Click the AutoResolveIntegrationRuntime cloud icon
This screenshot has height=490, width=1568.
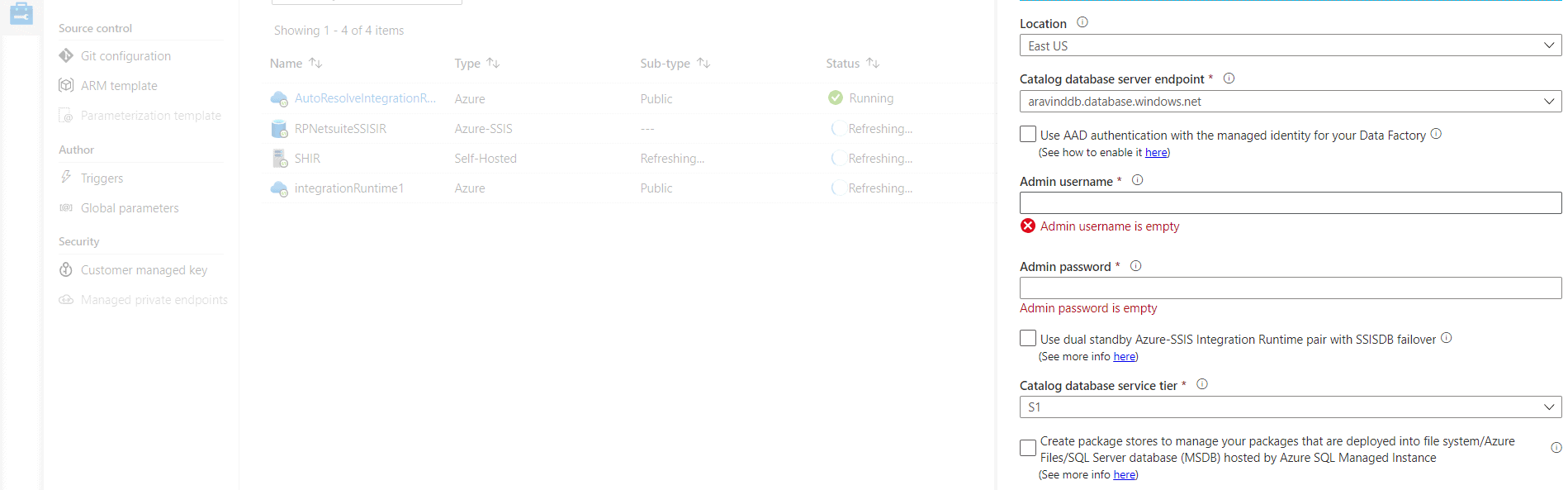tap(279, 99)
